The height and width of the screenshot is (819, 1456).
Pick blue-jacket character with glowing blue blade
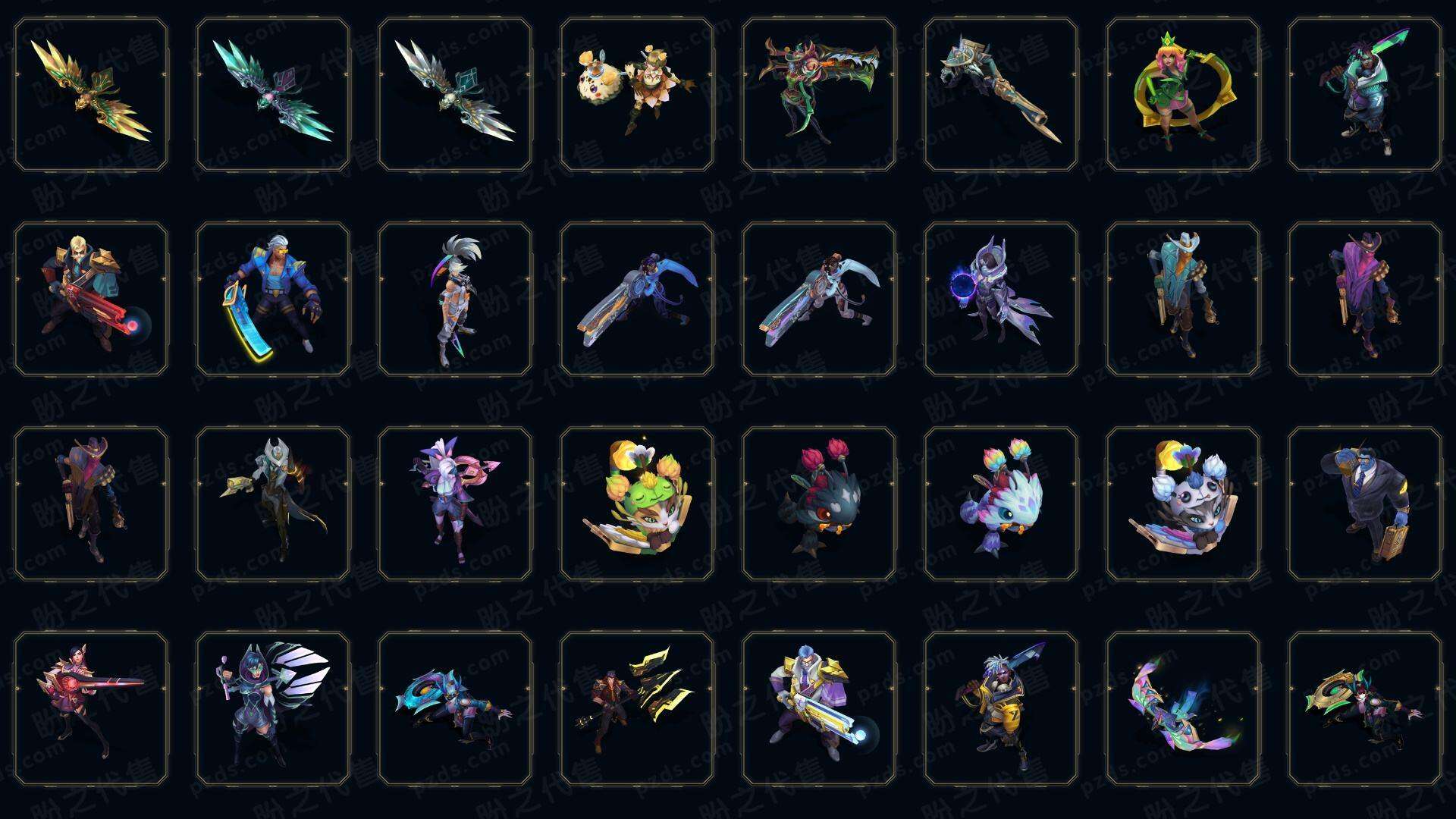[273, 299]
